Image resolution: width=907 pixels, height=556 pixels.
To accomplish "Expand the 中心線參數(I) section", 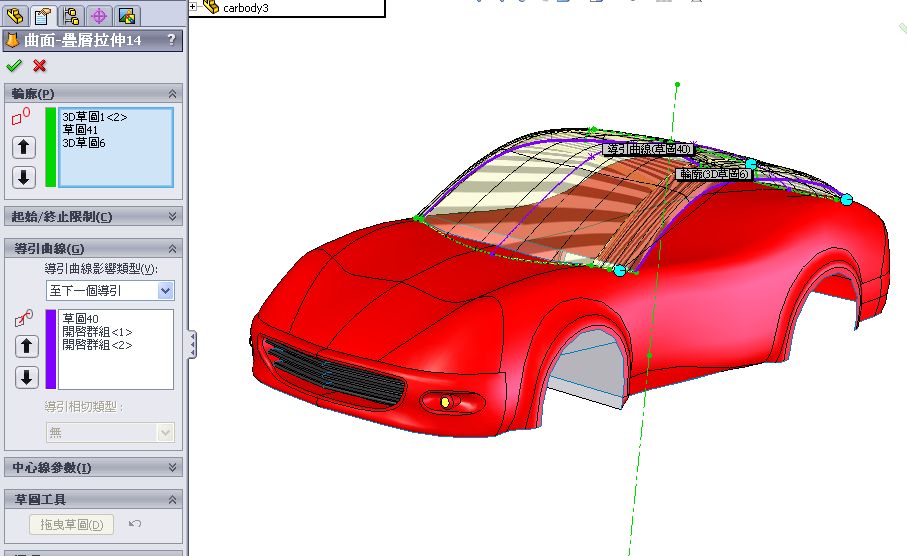I will coord(172,467).
